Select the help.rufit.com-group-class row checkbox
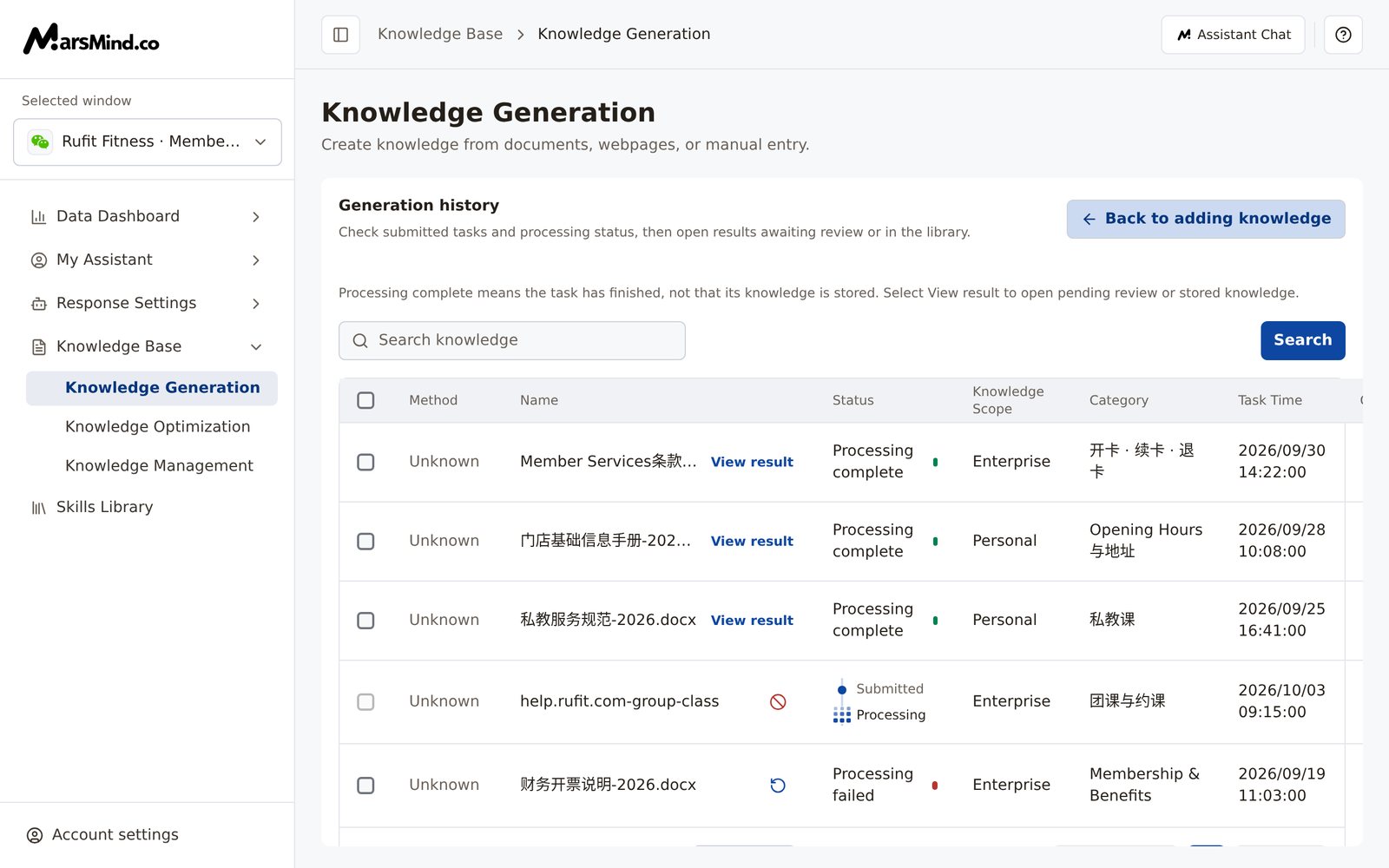This screenshot has width=1389, height=868. 365,701
